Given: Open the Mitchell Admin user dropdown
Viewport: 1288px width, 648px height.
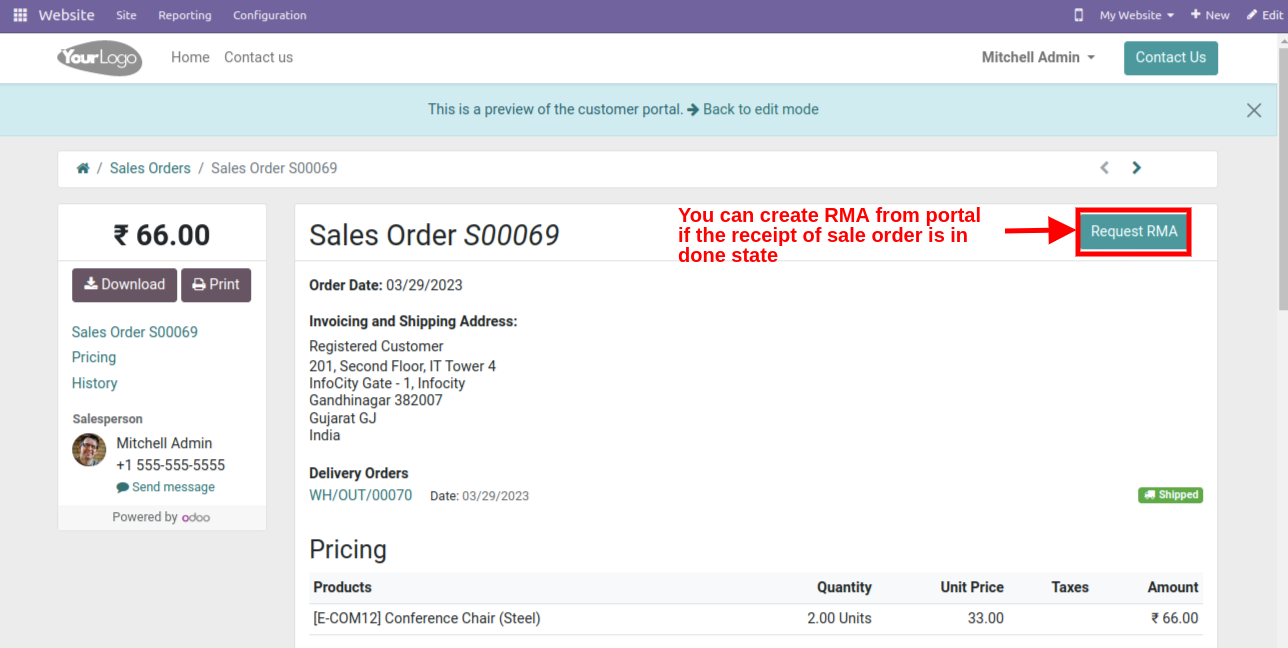Looking at the screenshot, I should tap(1037, 58).
